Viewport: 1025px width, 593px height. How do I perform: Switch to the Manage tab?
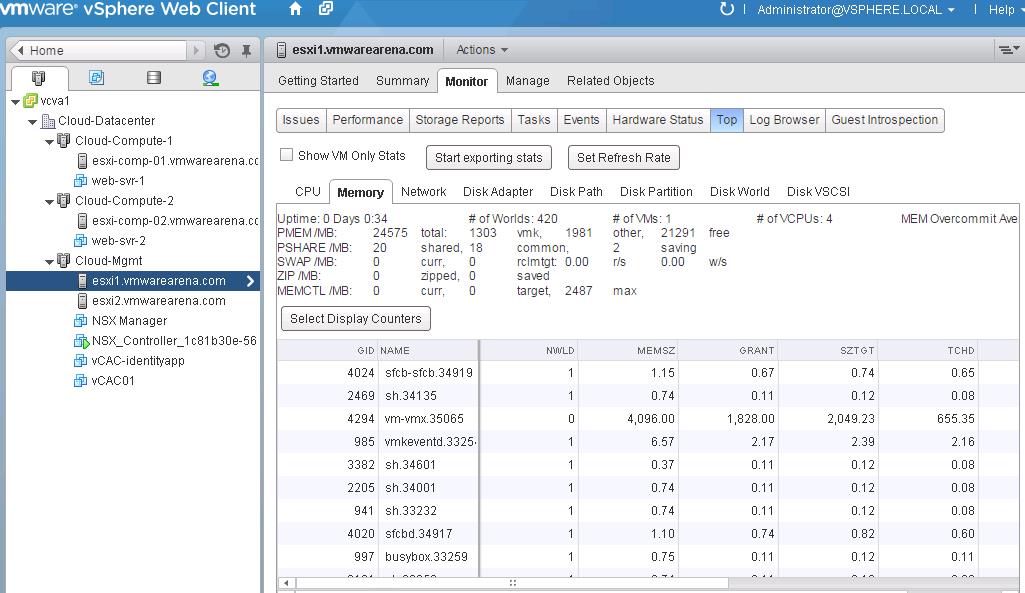528,80
